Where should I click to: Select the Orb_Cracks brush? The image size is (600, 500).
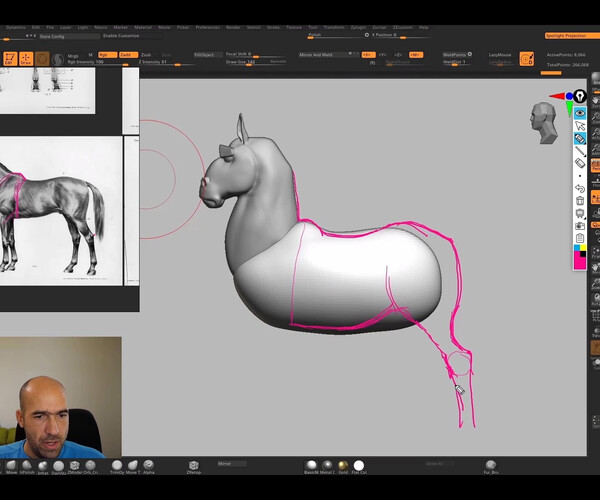point(90,466)
